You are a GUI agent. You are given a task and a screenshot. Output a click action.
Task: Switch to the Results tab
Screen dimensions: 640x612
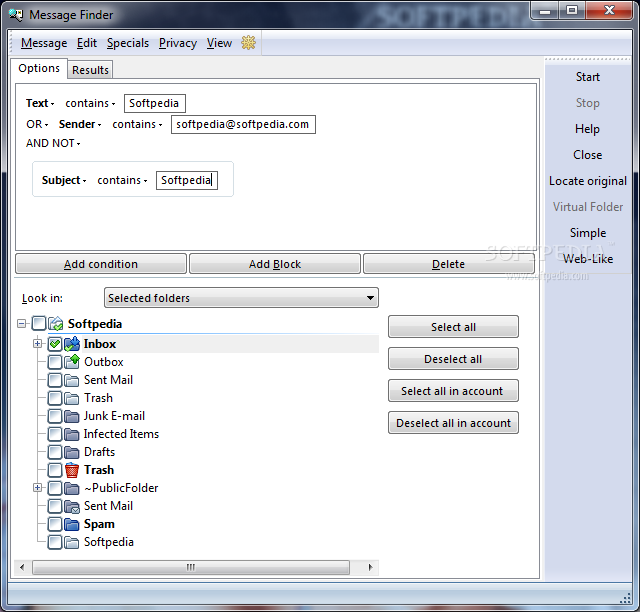(x=90, y=70)
